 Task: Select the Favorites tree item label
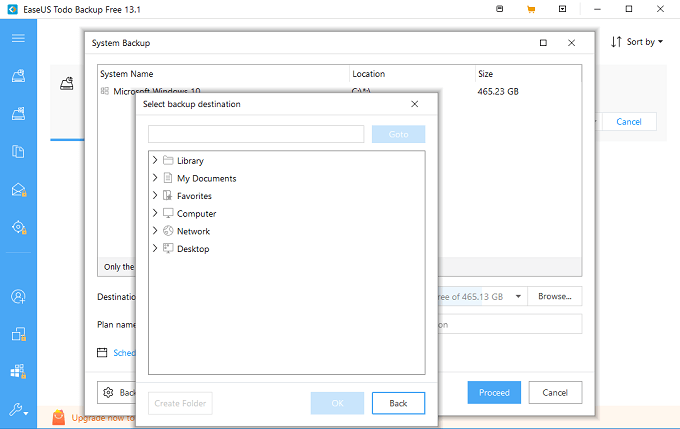point(194,196)
